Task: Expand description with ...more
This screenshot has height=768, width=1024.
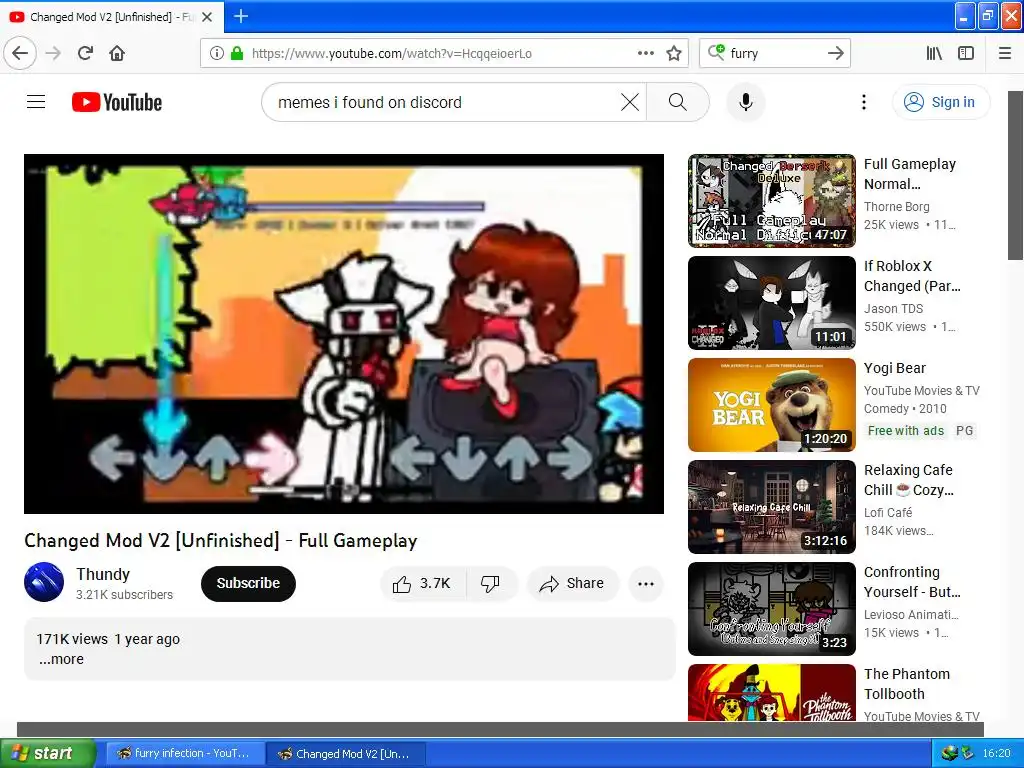Action: [x=61, y=660]
